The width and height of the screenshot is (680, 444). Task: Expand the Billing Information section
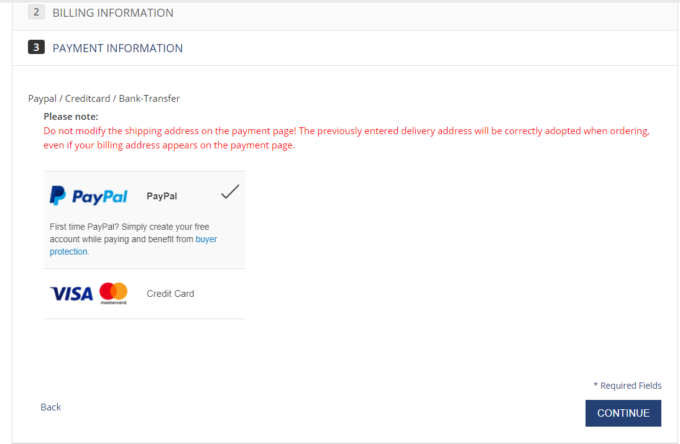[x=113, y=13]
